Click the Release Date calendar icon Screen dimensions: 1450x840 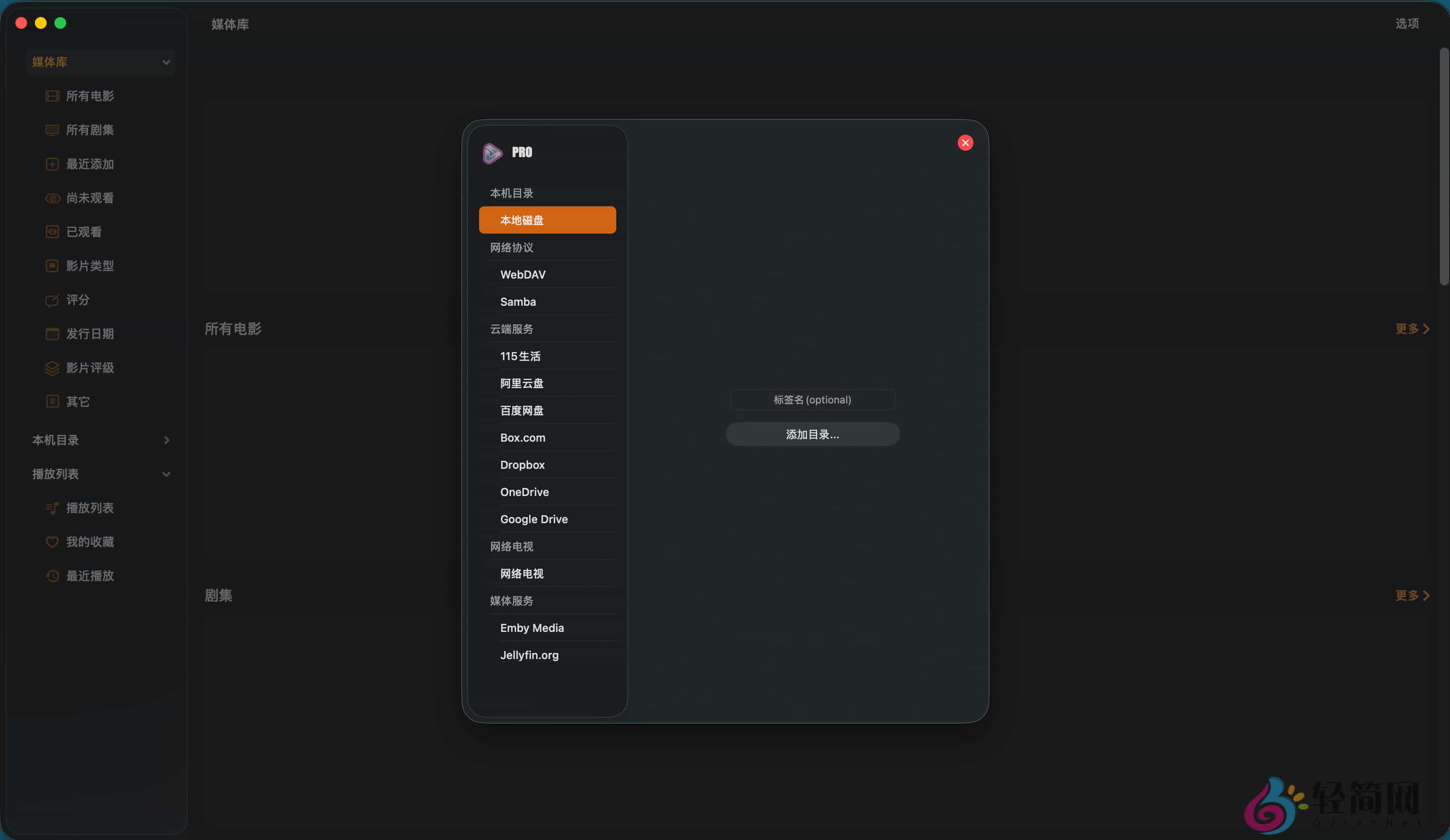52,334
